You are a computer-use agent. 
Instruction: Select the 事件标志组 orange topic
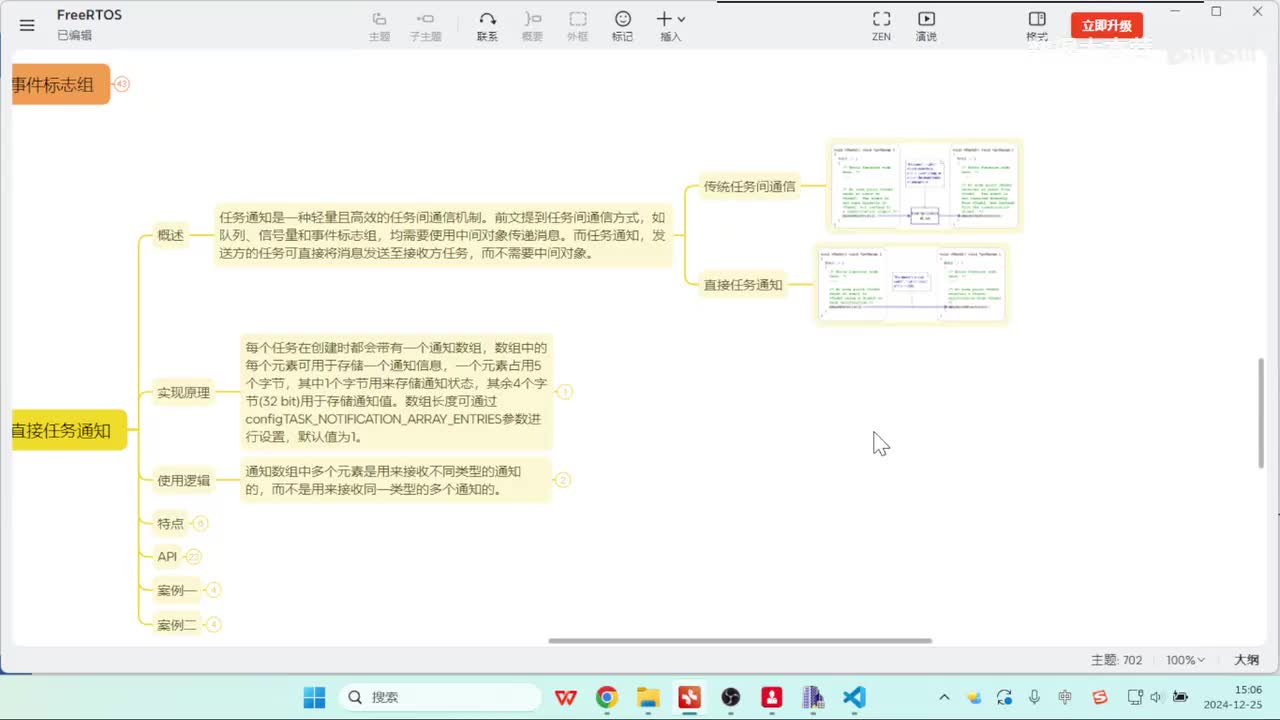coord(59,84)
